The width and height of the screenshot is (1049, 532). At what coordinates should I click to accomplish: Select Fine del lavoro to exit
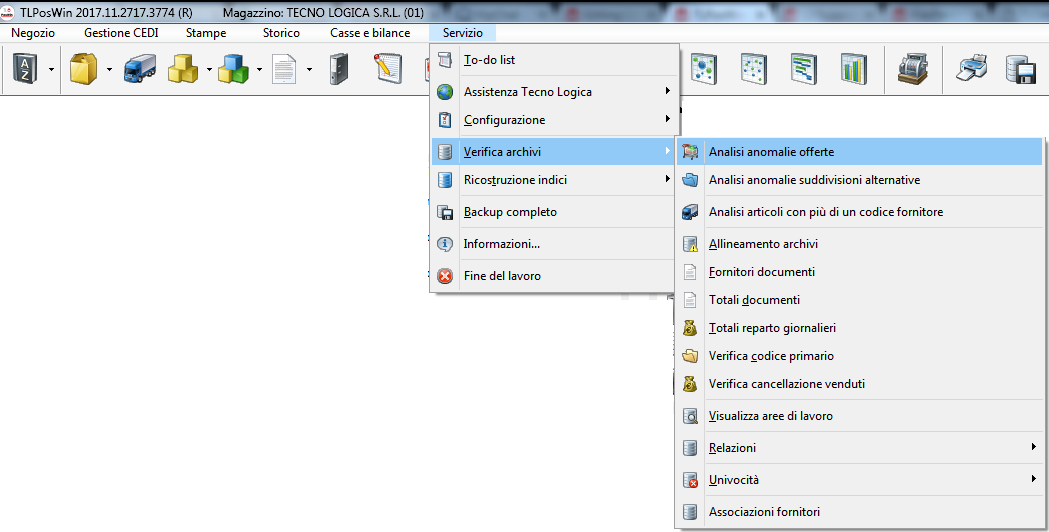[502, 275]
